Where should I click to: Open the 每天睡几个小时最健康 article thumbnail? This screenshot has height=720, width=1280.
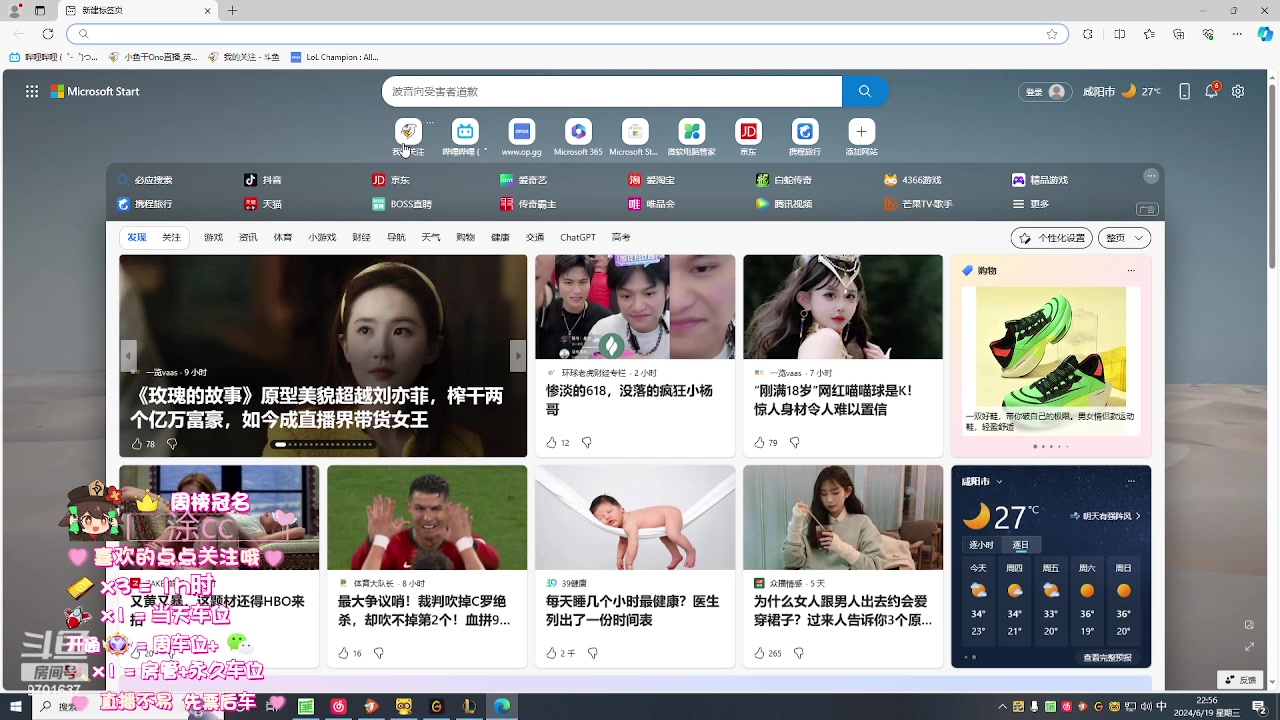[x=635, y=517]
